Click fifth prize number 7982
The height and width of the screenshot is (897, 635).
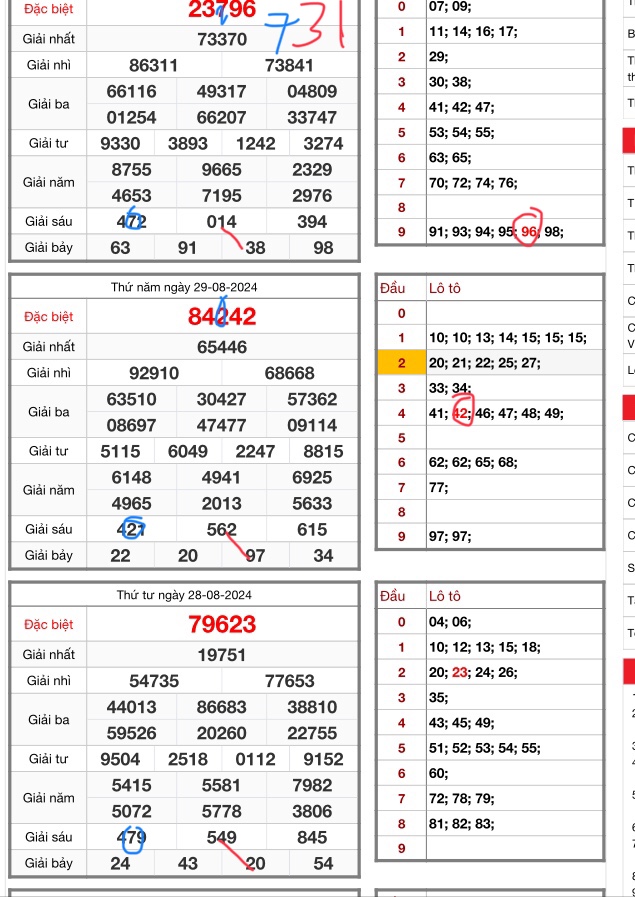[312, 785]
